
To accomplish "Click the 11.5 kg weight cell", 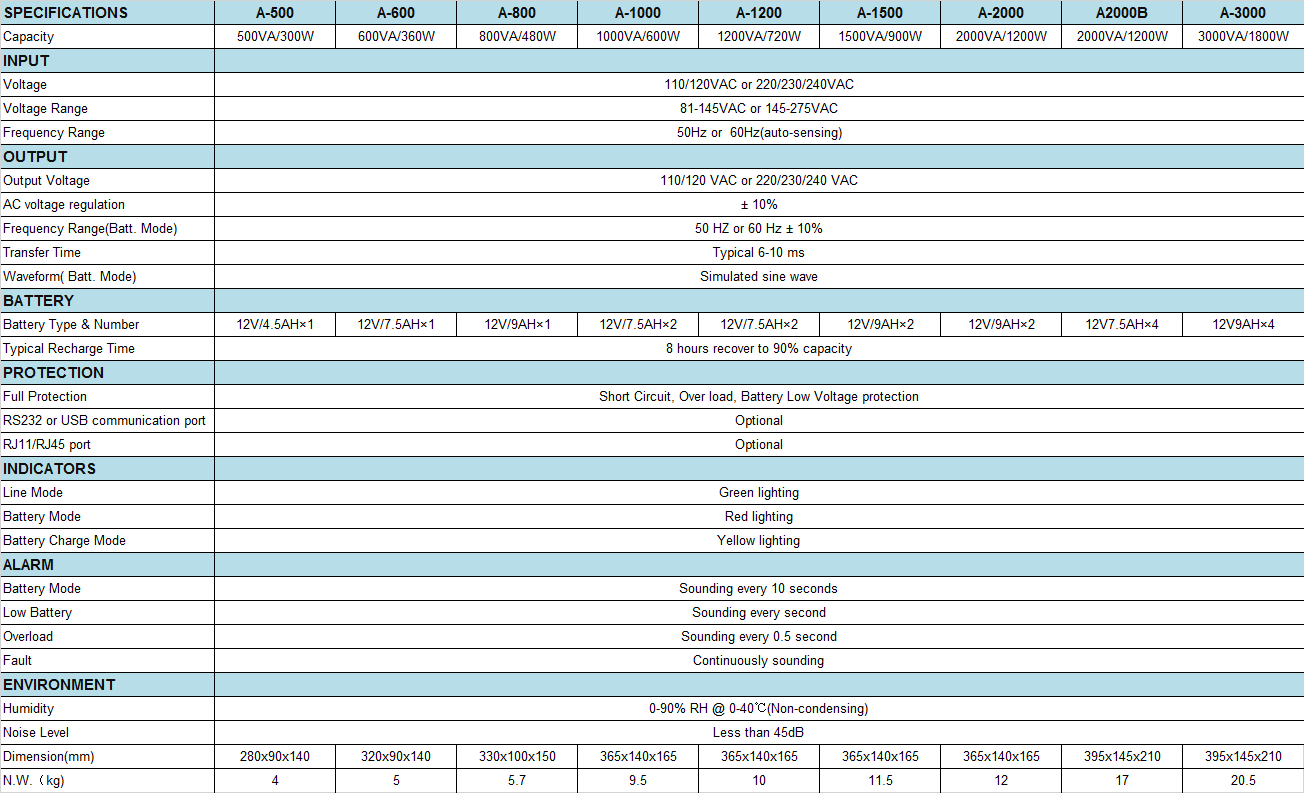I will pyautogui.click(x=880, y=781).
